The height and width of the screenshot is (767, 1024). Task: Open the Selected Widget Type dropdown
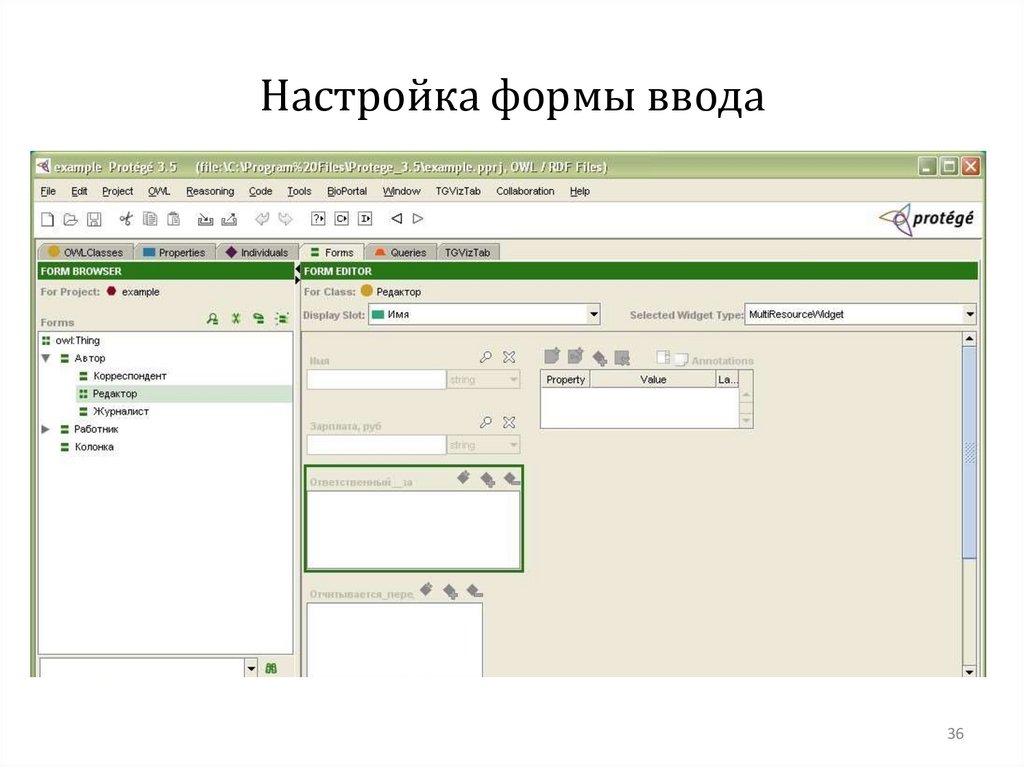970,314
